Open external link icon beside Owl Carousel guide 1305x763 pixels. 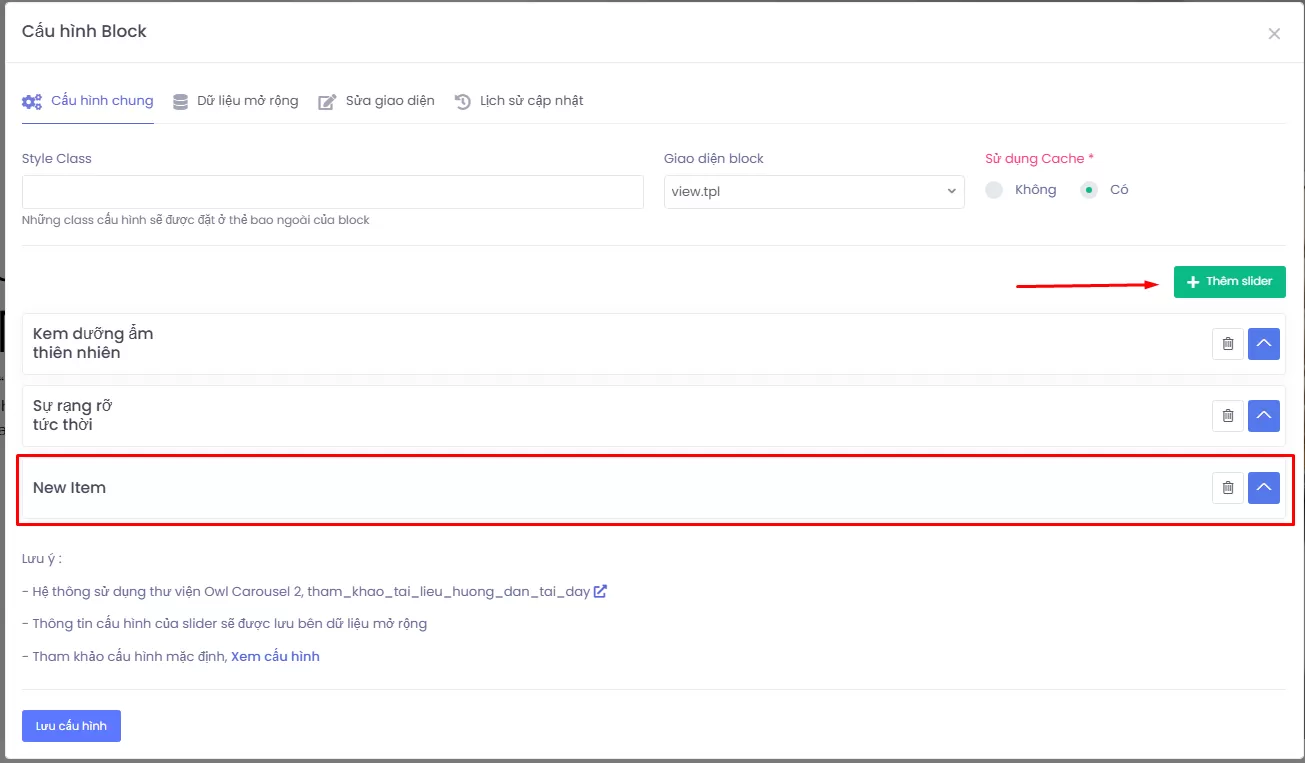click(x=600, y=591)
